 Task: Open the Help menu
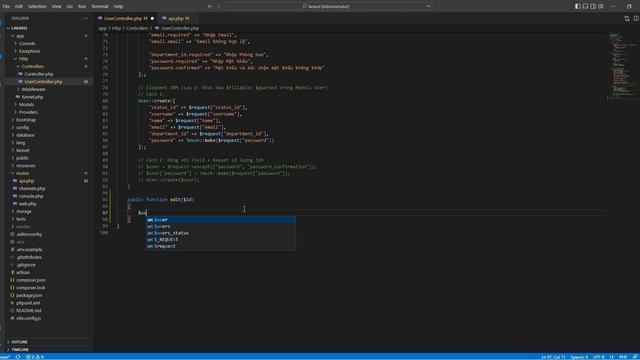[118, 7]
